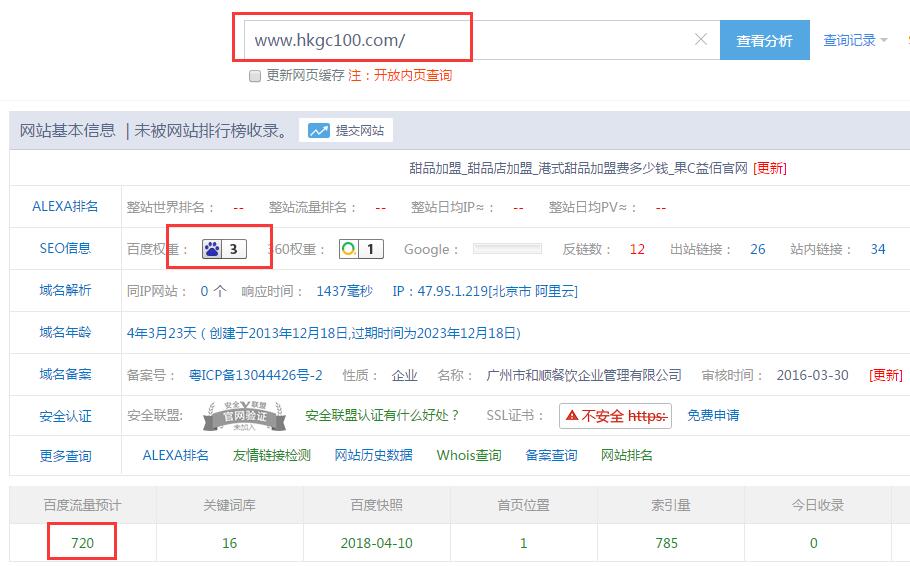Click the domain age text 4年3月23天
This screenshot has height=566, width=910.
[x=161, y=333]
